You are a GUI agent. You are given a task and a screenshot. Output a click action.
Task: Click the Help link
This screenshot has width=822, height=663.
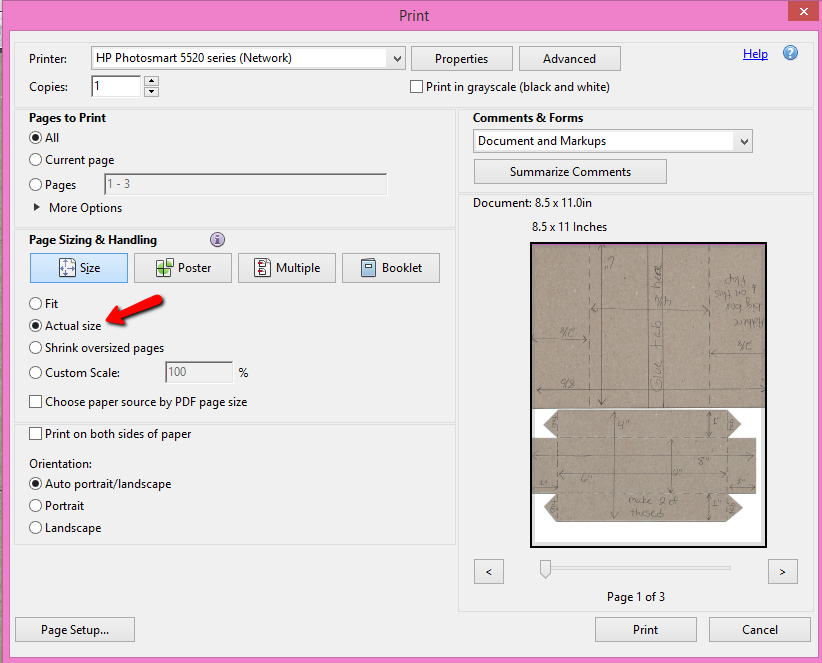click(755, 54)
